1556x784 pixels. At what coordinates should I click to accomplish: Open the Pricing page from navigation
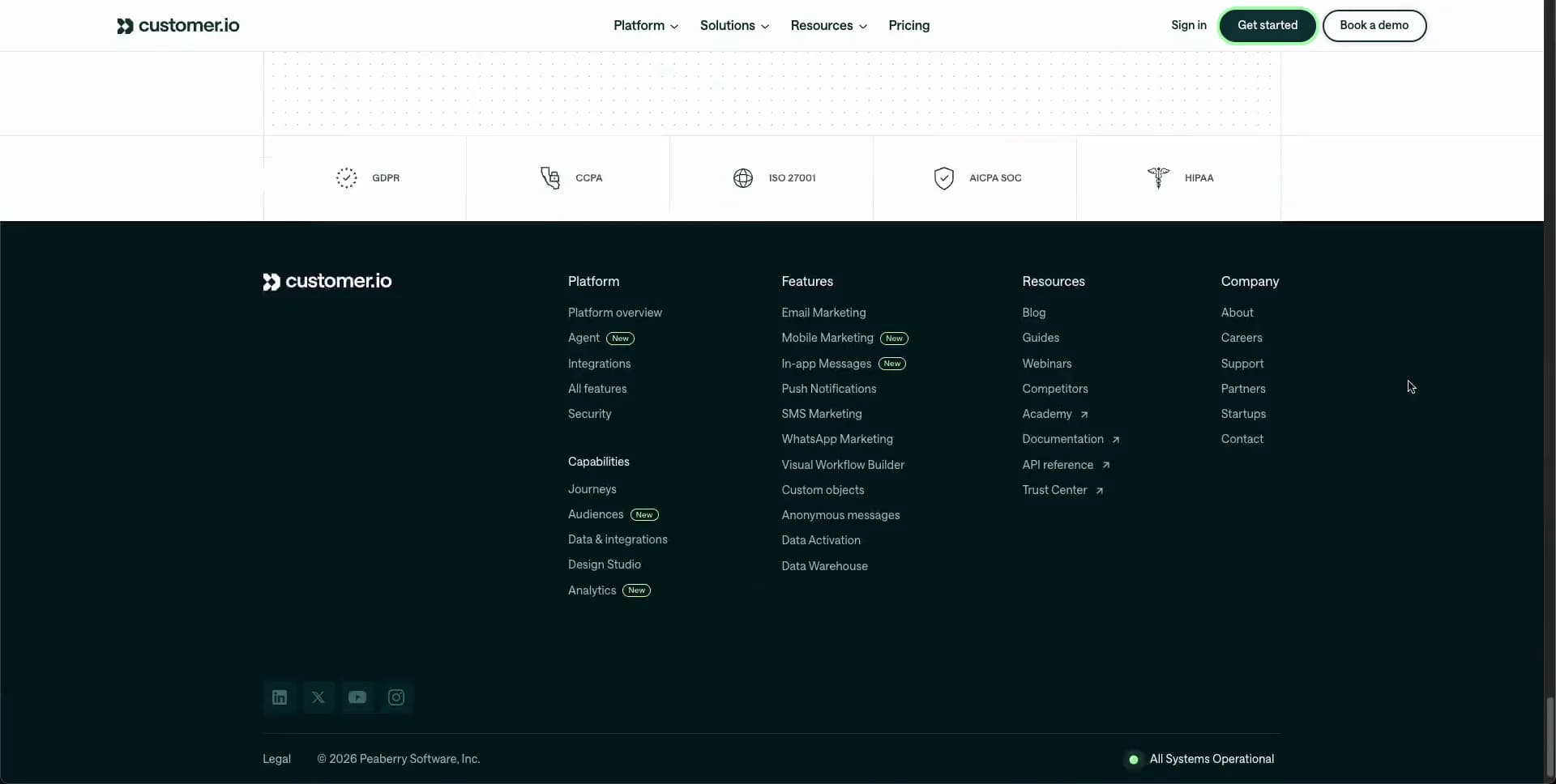[x=909, y=26]
